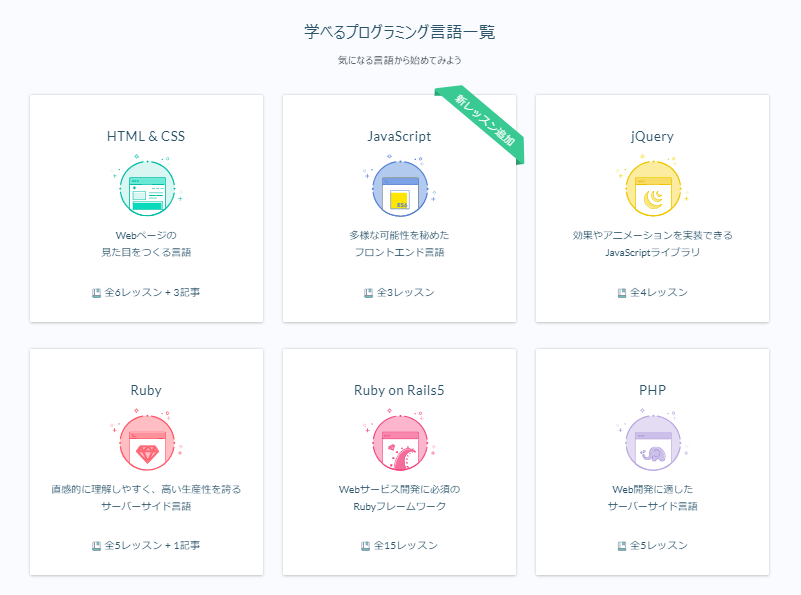Open the PHP course title
The height and width of the screenshot is (595, 801).
pos(652,391)
